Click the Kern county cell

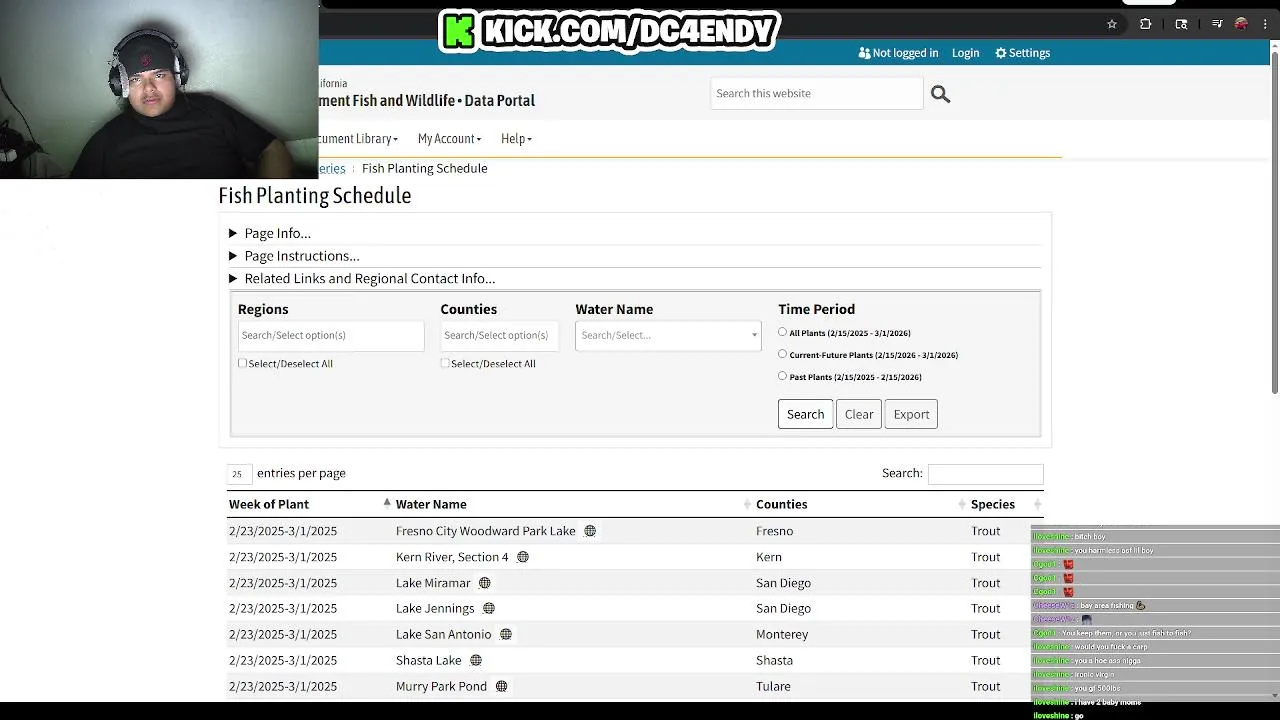(769, 557)
